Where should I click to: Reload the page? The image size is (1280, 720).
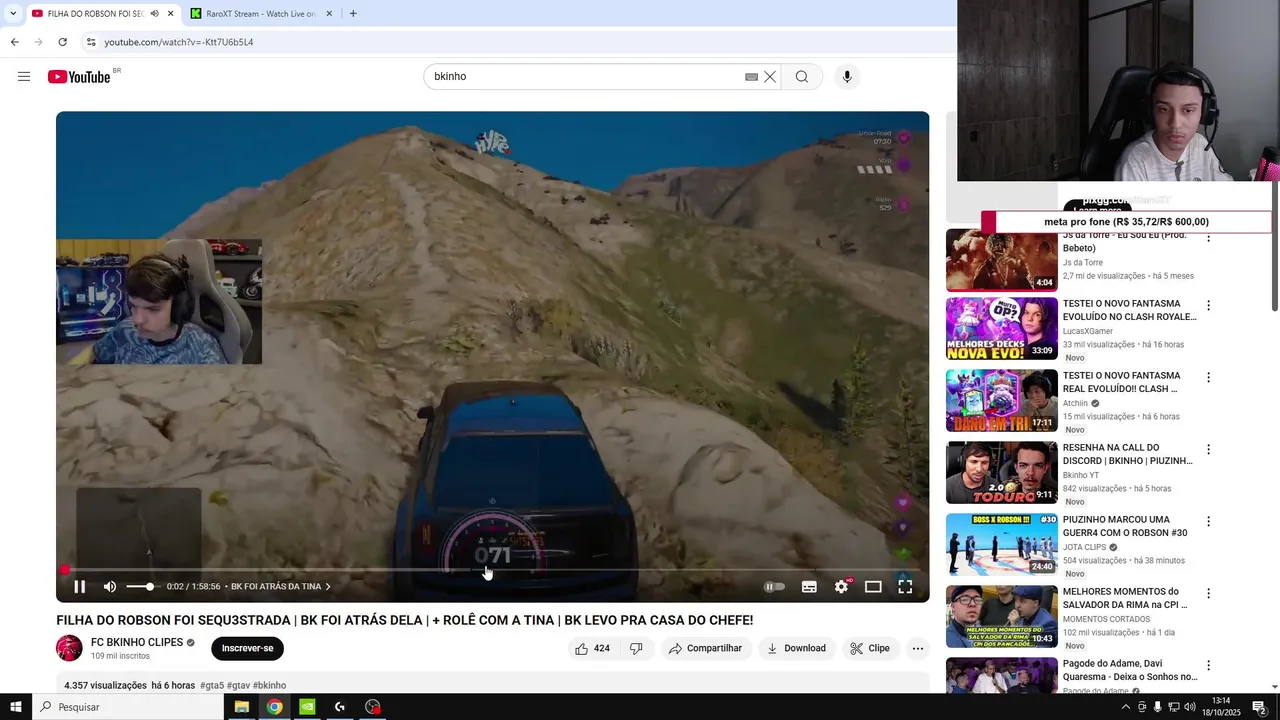click(x=62, y=42)
